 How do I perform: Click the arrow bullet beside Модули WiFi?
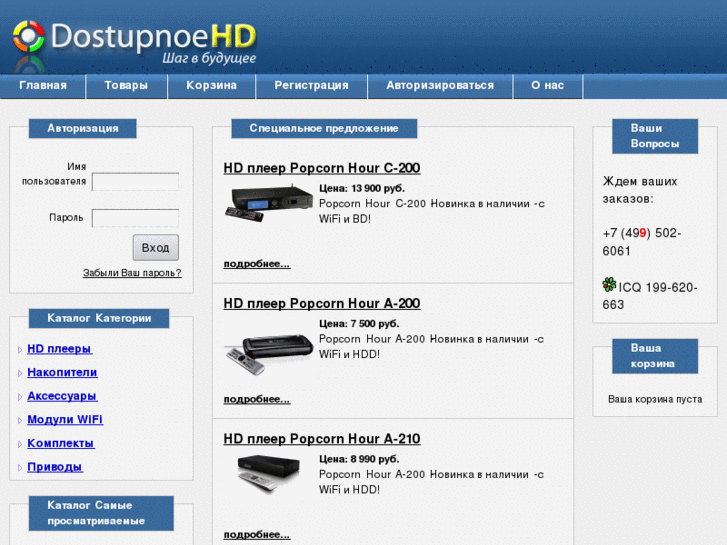pos(19,421)
